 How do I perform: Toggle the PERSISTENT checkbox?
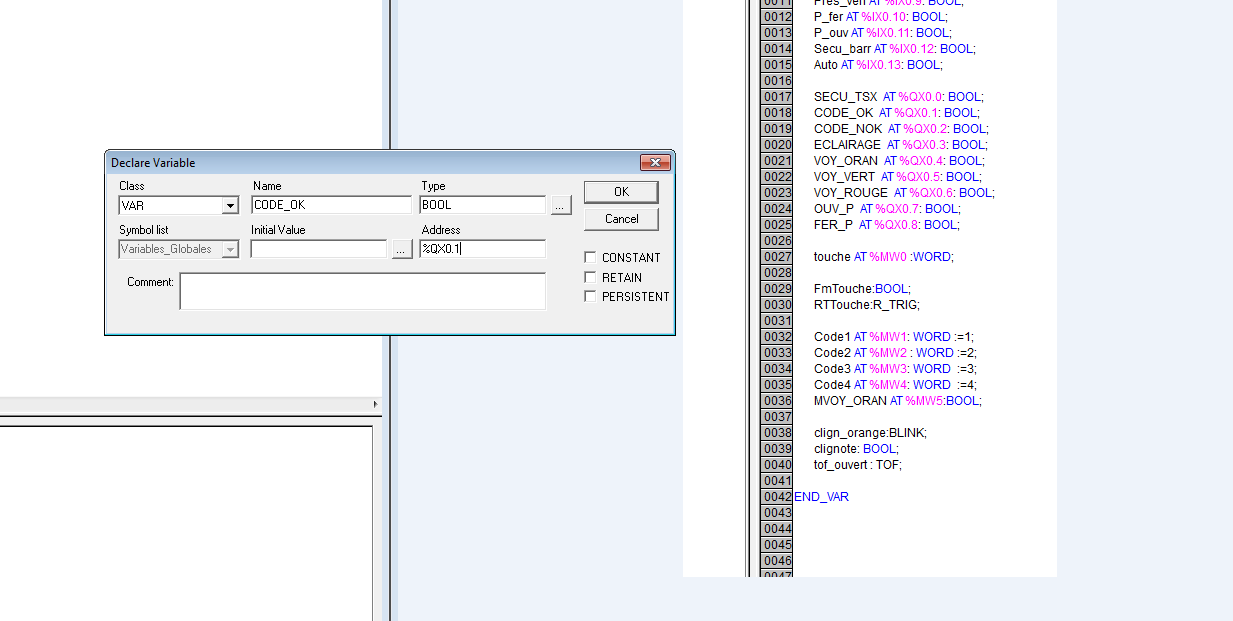(x=591, y=297)
